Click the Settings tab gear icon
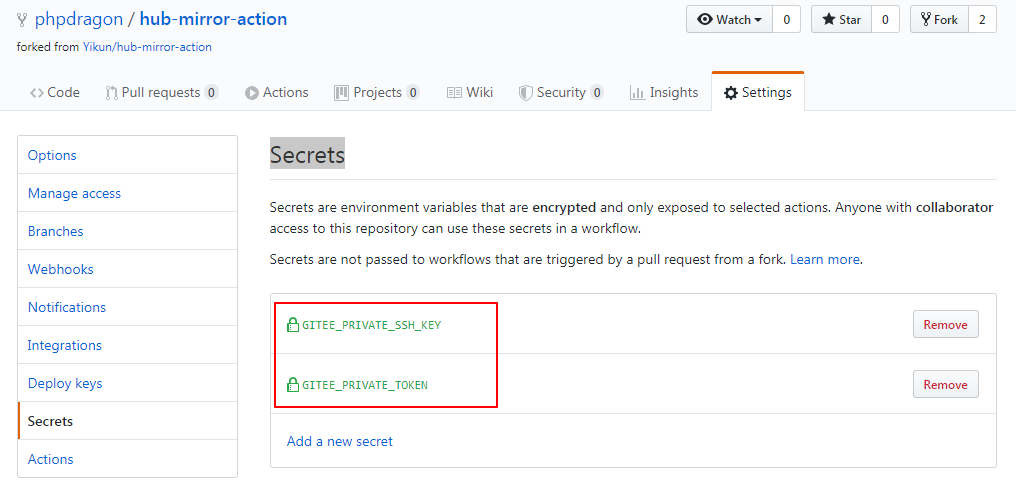The image size is (1016, 484). (731, 93)
